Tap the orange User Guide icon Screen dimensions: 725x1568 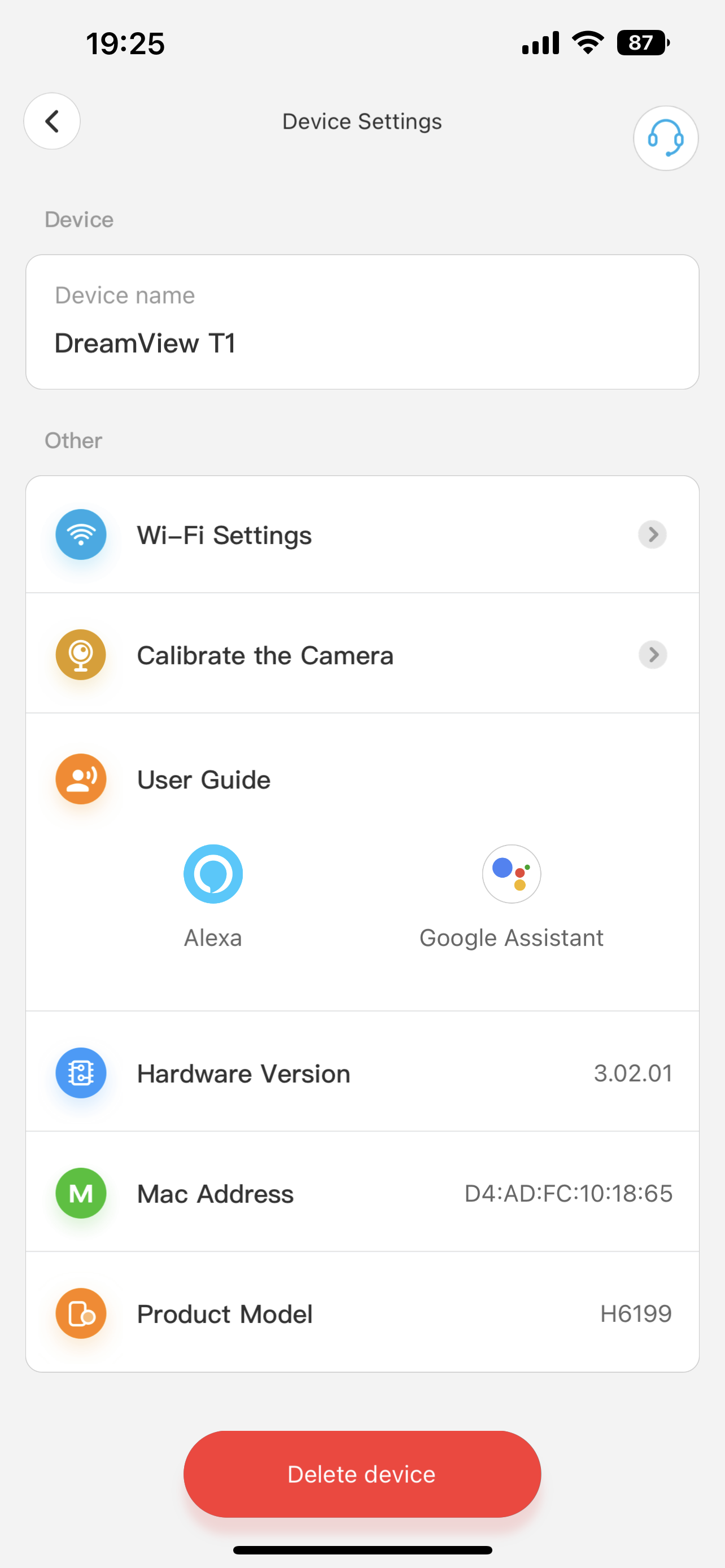(81, 779)
